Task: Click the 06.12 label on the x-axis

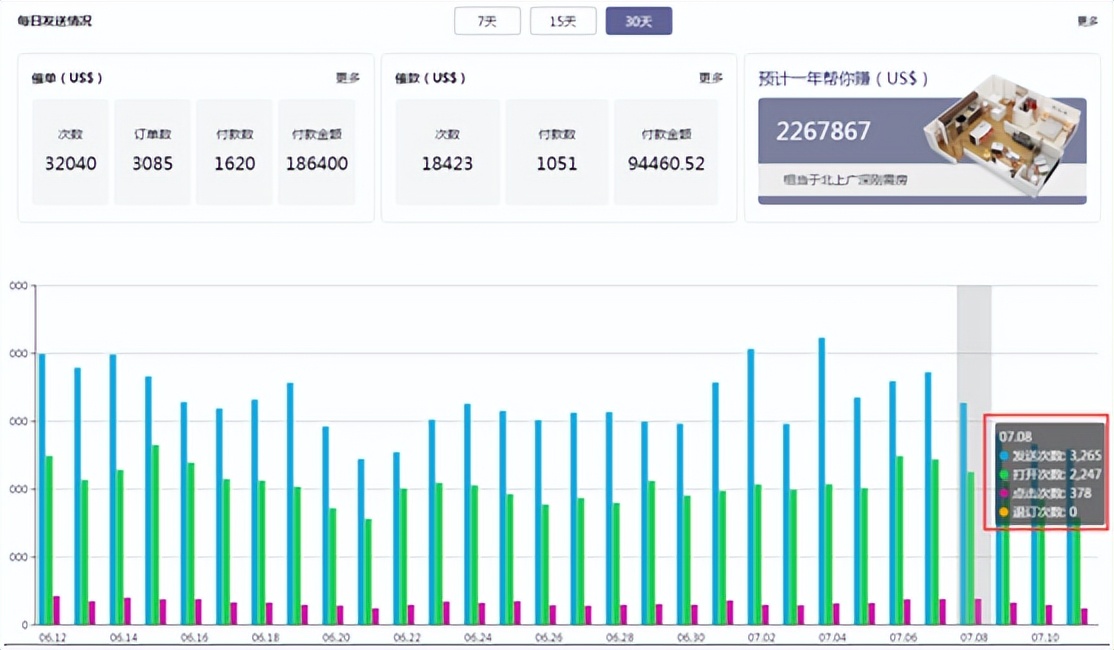Action: (x=52, y=637)
